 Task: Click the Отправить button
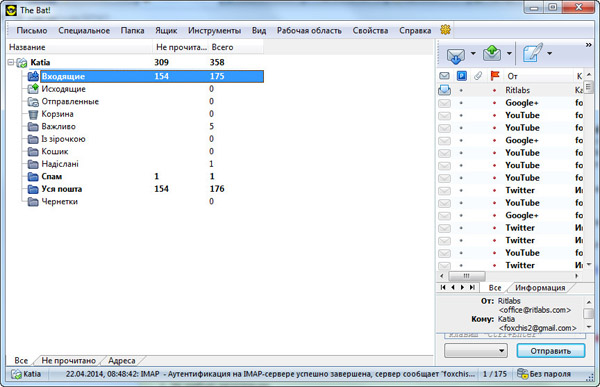tap(551, 351)
